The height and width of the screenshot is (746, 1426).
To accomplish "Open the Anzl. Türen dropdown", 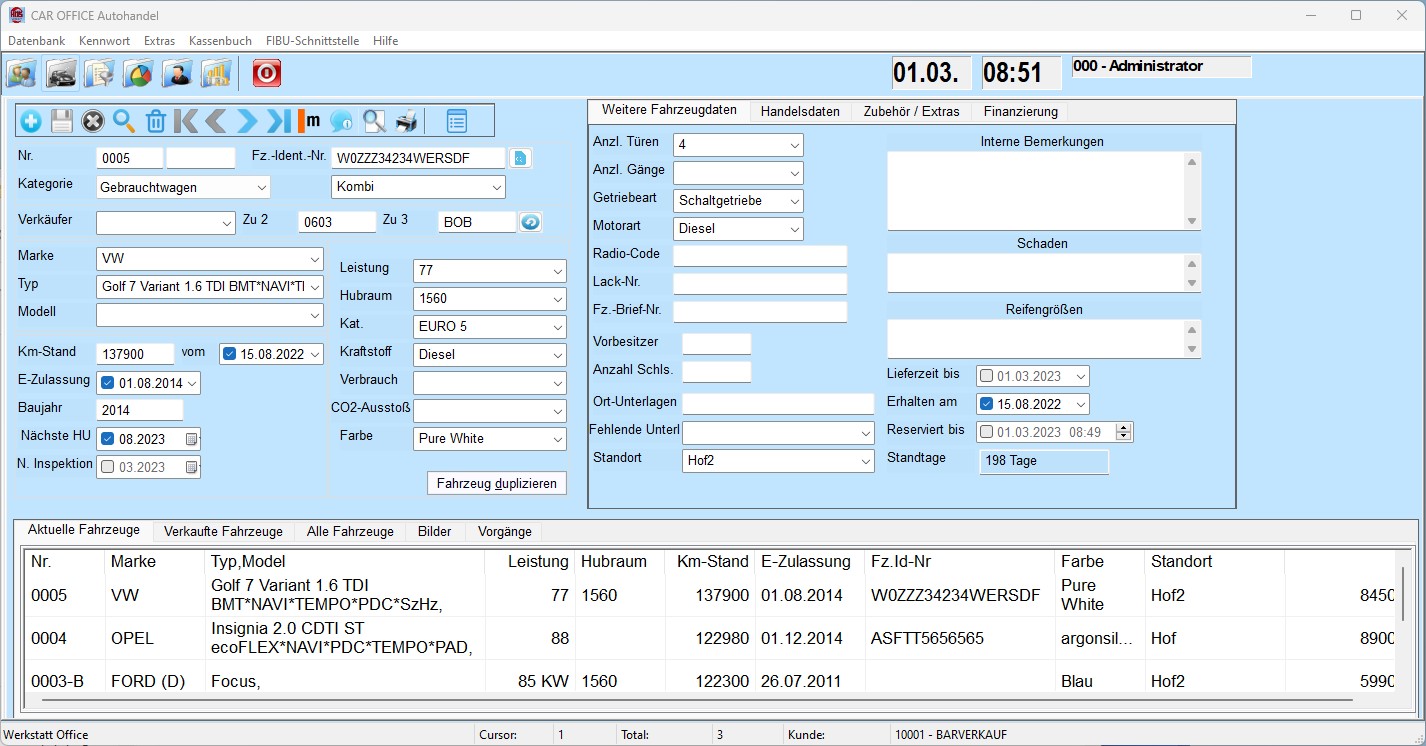I will click(738, 145).
